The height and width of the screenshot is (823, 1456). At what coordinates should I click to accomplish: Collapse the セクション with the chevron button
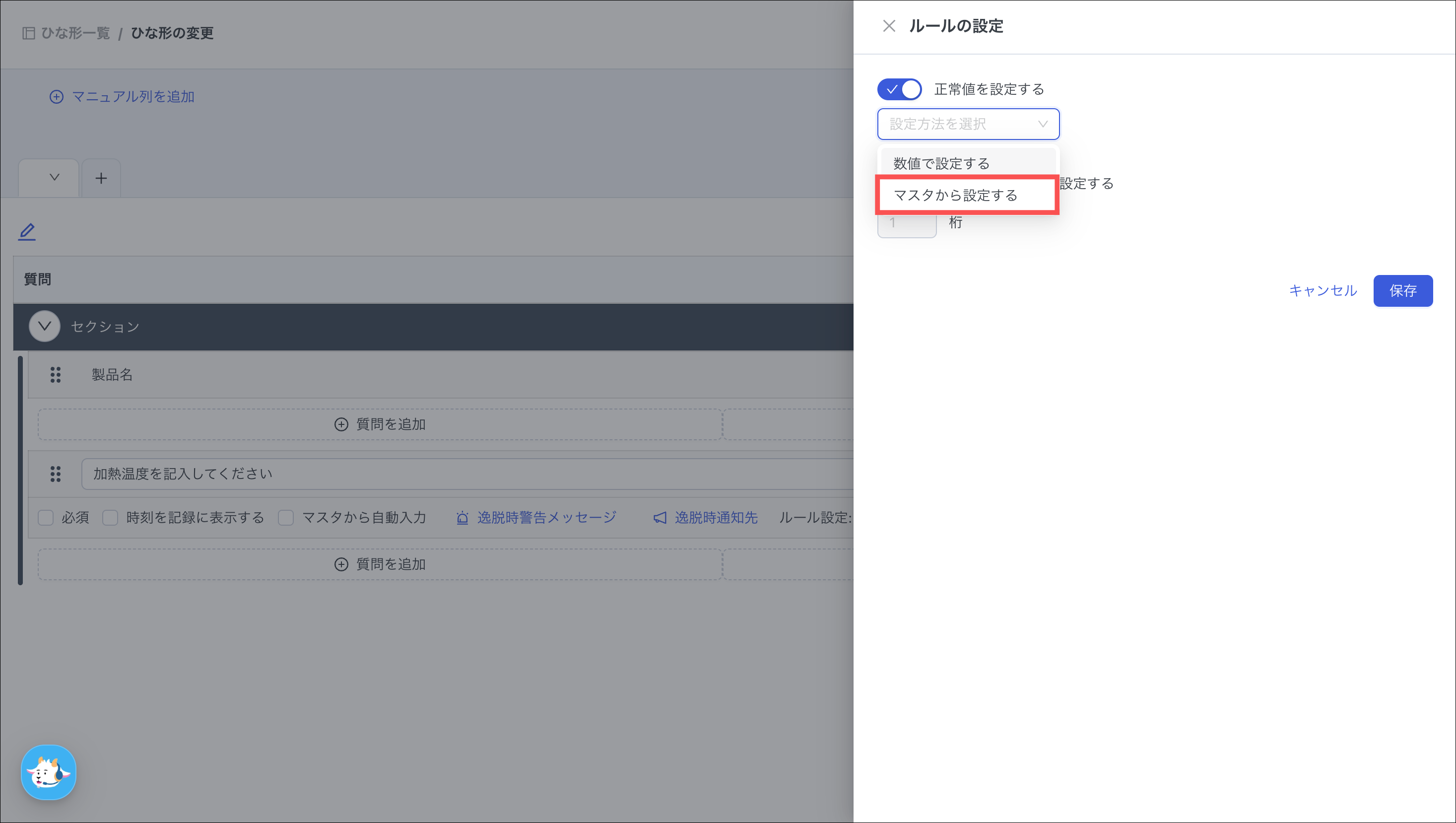coord(45,326)
